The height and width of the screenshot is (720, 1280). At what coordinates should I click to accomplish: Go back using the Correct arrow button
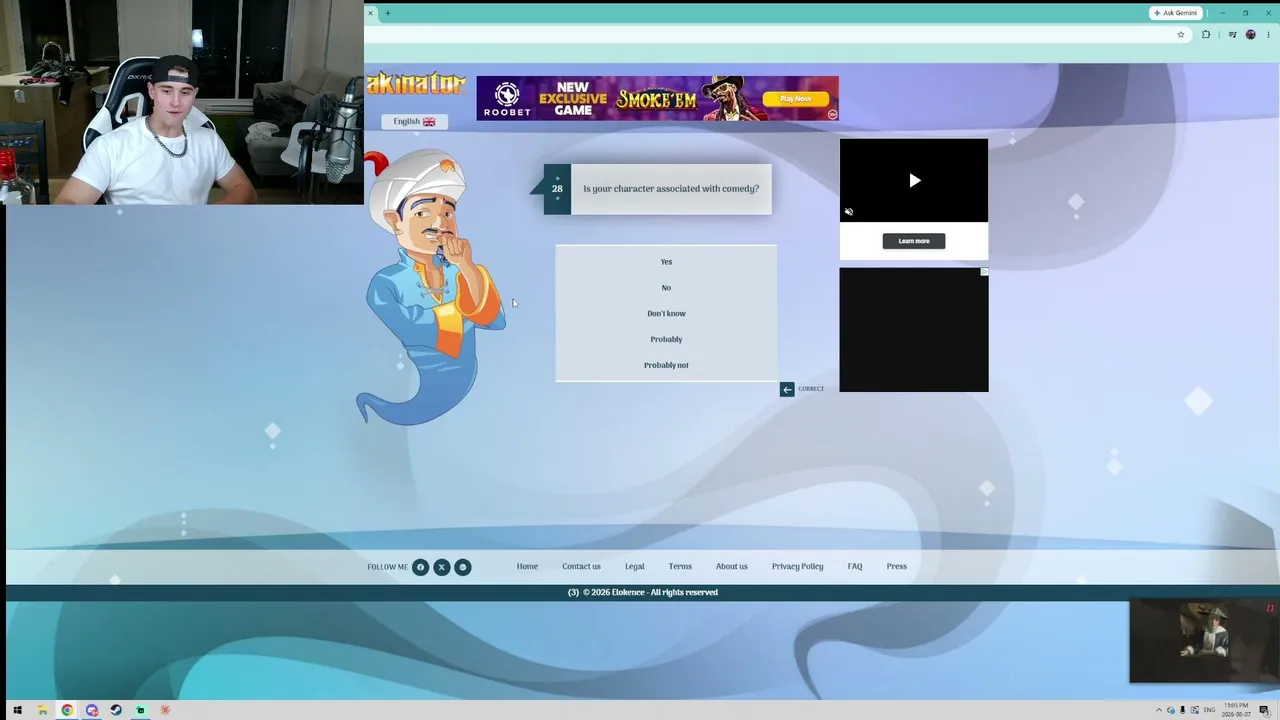point(787,389)
